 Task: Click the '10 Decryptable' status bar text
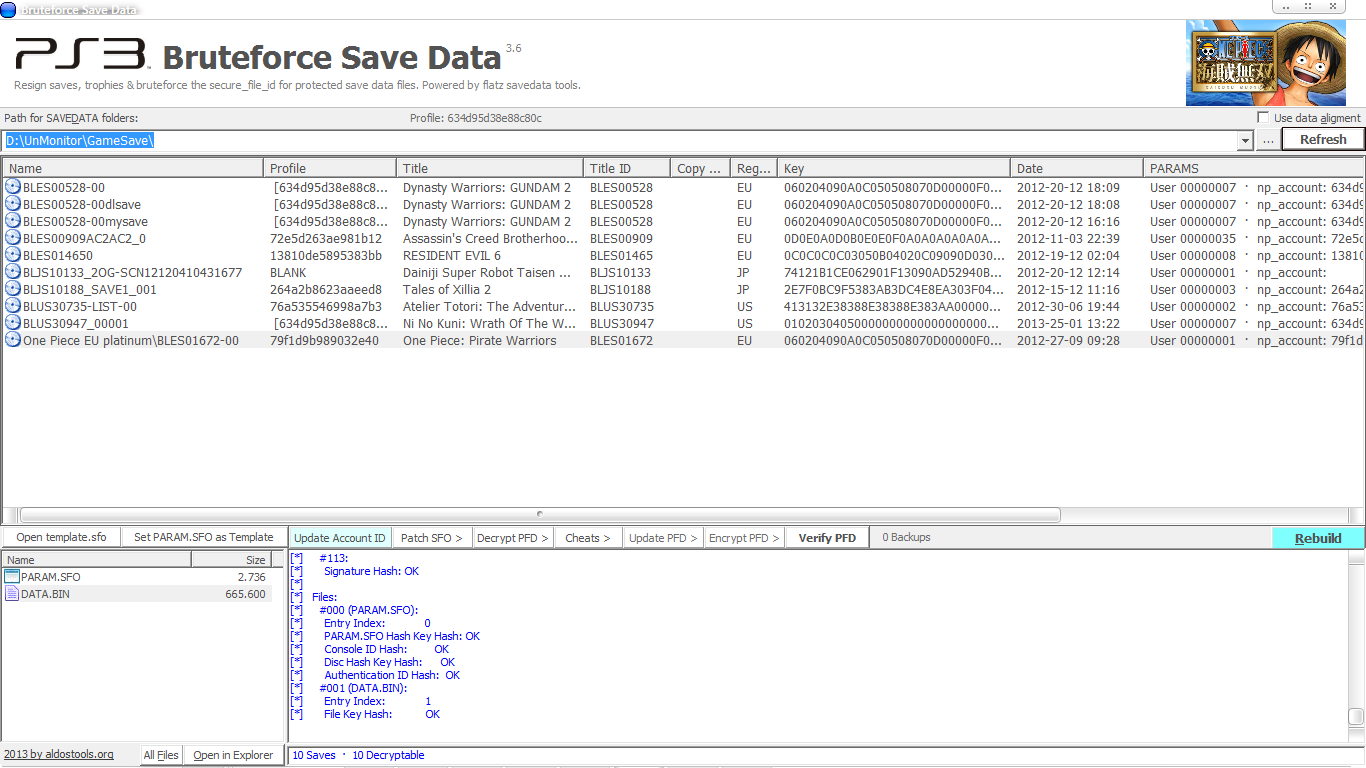(x=388, y=756)
